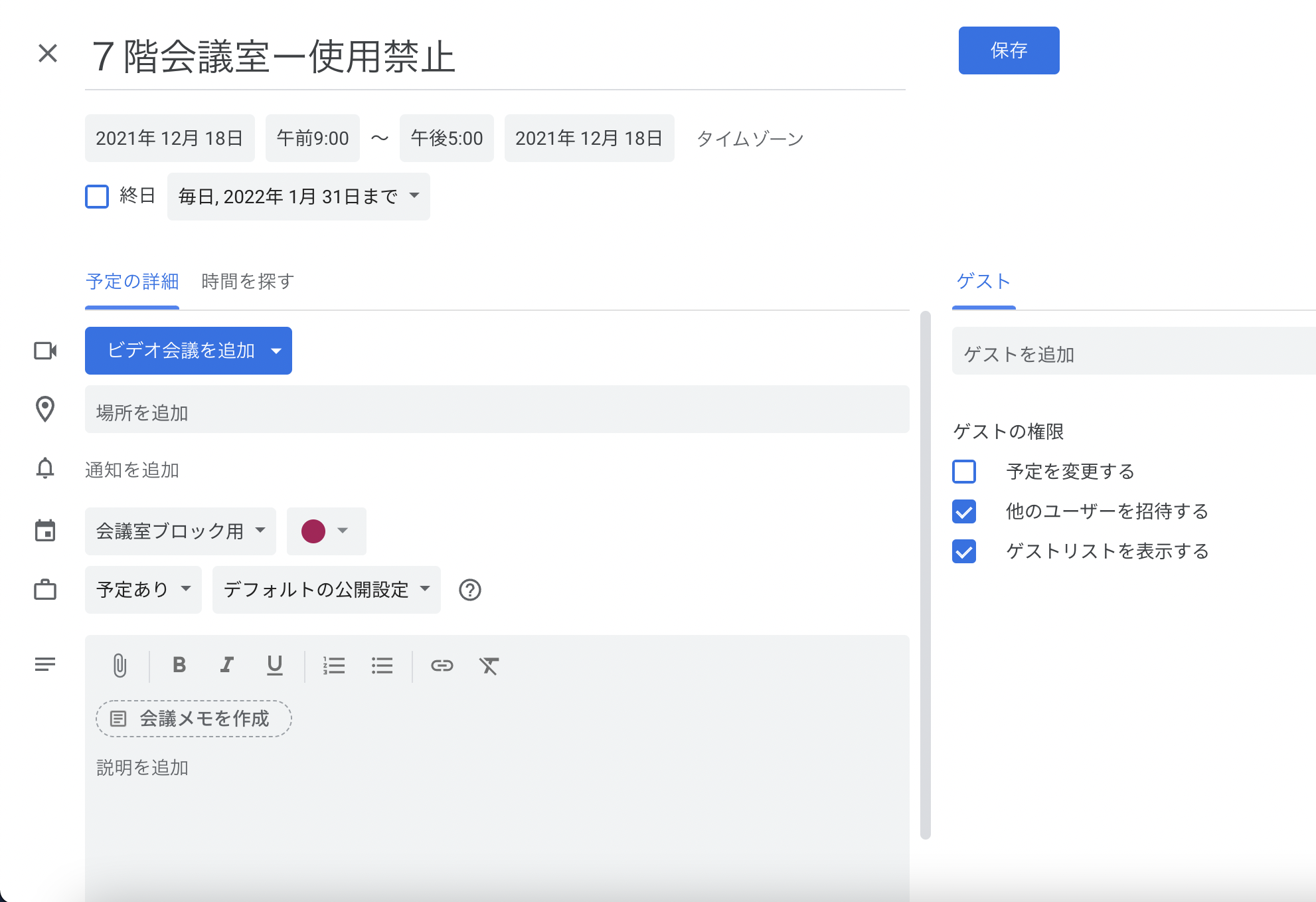The width and height of the screenshot is (1316, 902).
Task: Uncheck ゲストリストを表示する permission
Action: click(x=964, y=551)
